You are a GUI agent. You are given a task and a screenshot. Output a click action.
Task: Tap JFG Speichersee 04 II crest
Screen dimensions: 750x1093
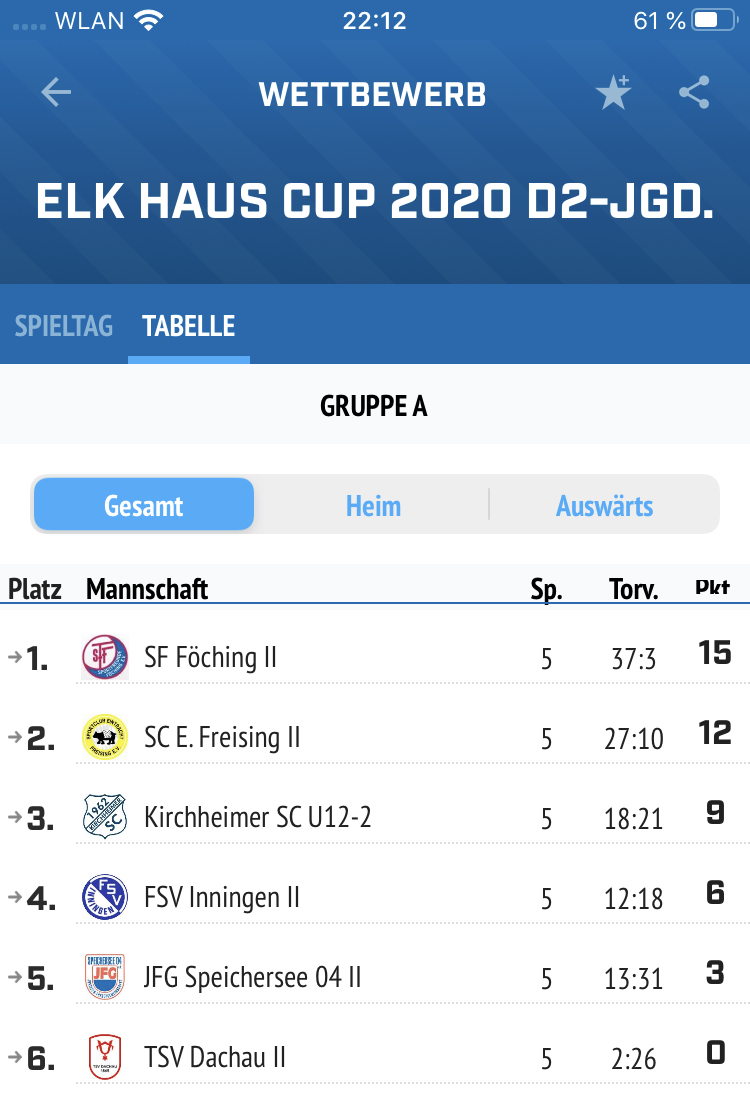click(x=105, y=977)
